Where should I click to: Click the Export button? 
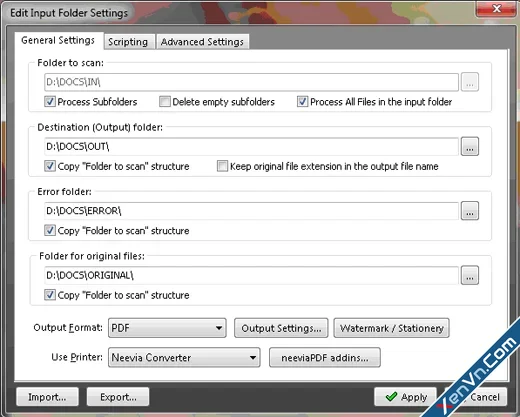(118, 397)
